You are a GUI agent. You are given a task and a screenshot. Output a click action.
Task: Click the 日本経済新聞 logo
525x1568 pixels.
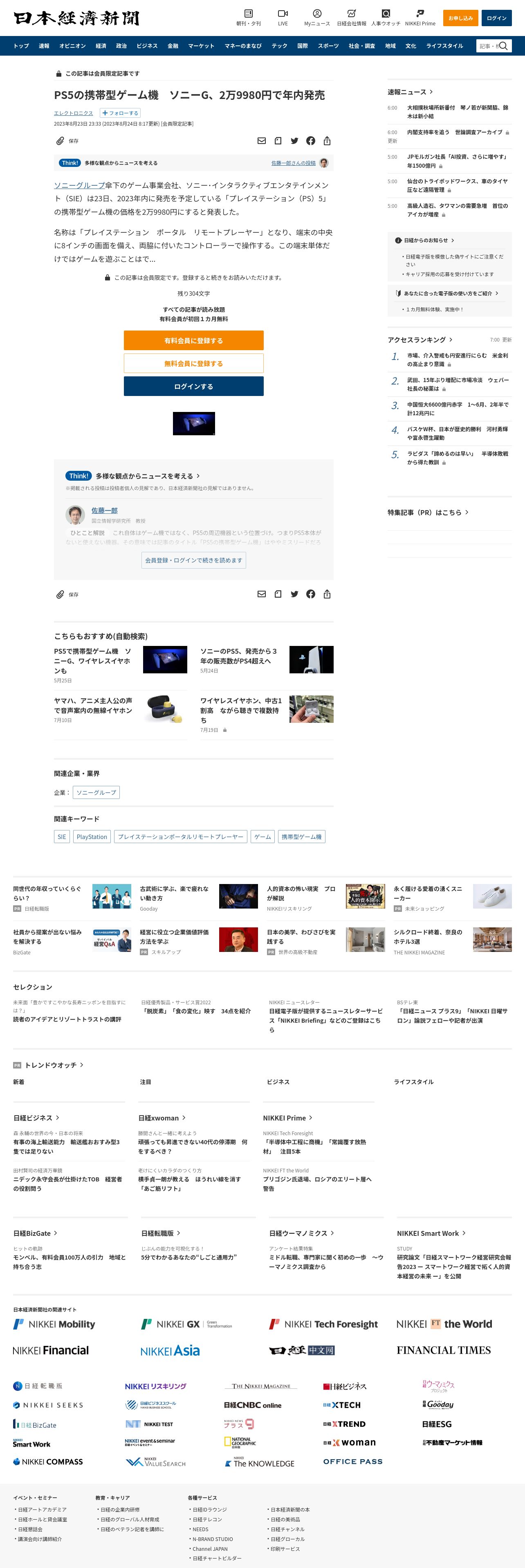point(76,18)
